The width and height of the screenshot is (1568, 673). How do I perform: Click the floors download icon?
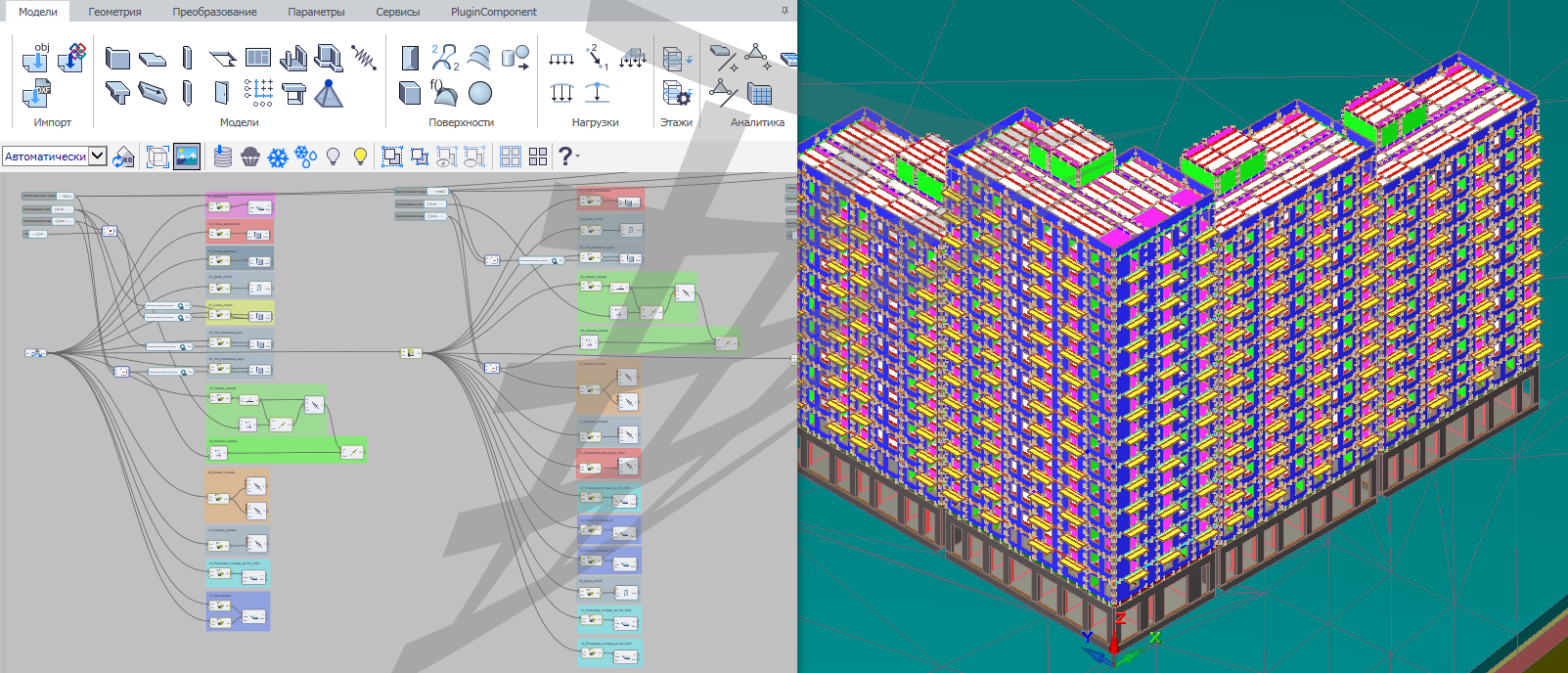coord(677,59)
